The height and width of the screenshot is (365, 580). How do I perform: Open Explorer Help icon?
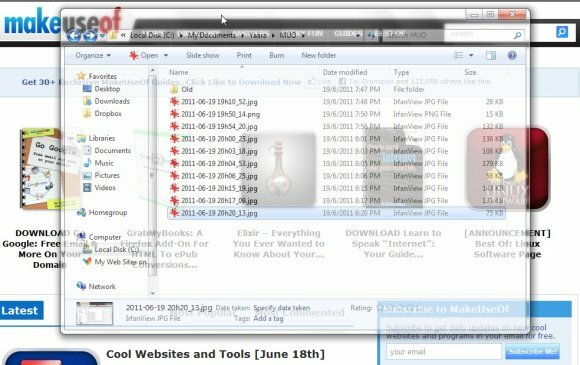pos(512,55)
